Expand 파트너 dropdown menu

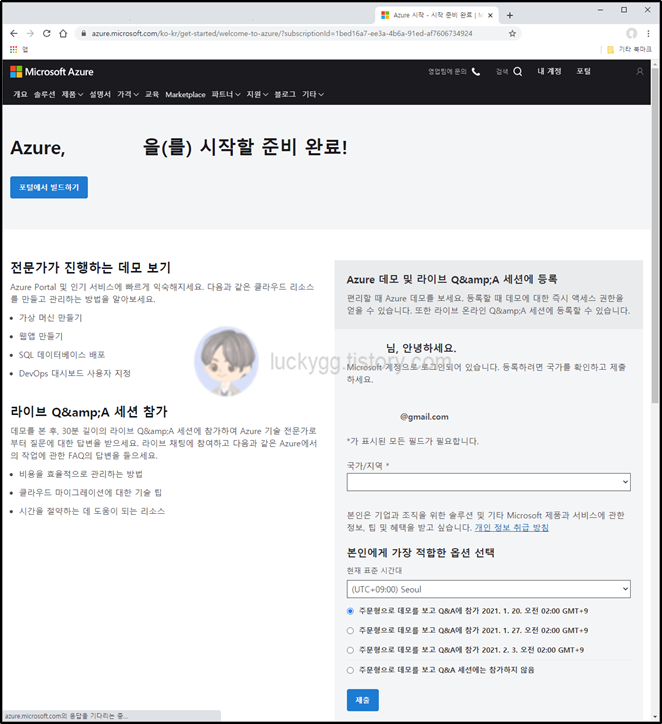click(x=226, y=94)
